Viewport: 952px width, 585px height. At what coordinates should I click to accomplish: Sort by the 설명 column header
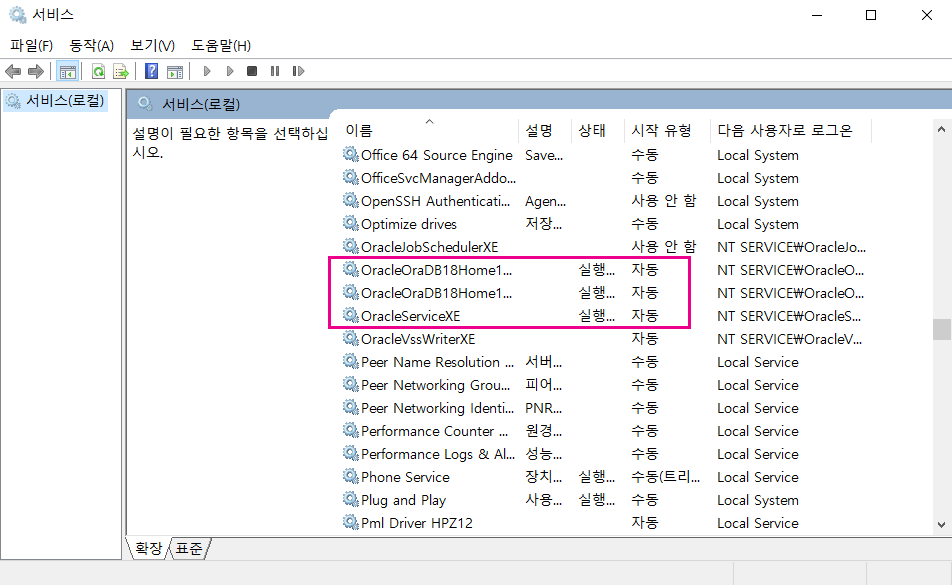[545, 130]
